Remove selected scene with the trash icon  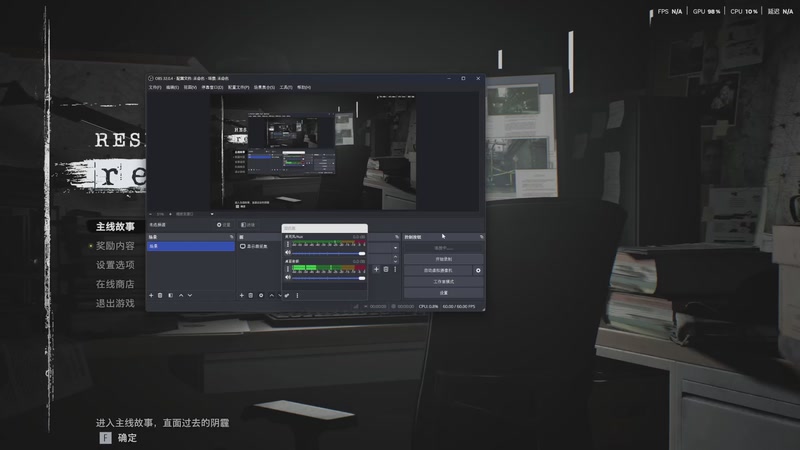(x=160, y=295)
